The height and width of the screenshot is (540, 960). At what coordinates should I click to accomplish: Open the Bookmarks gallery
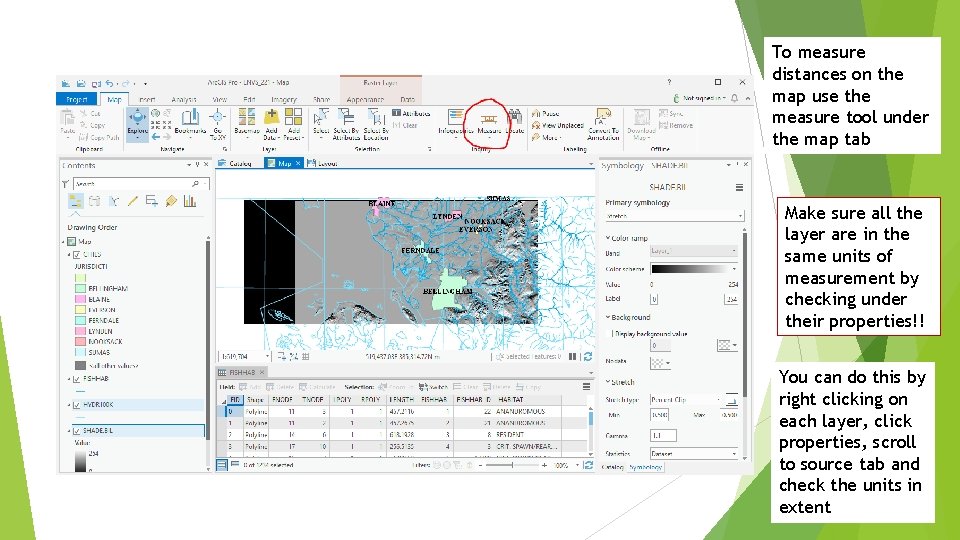[190, 122]
